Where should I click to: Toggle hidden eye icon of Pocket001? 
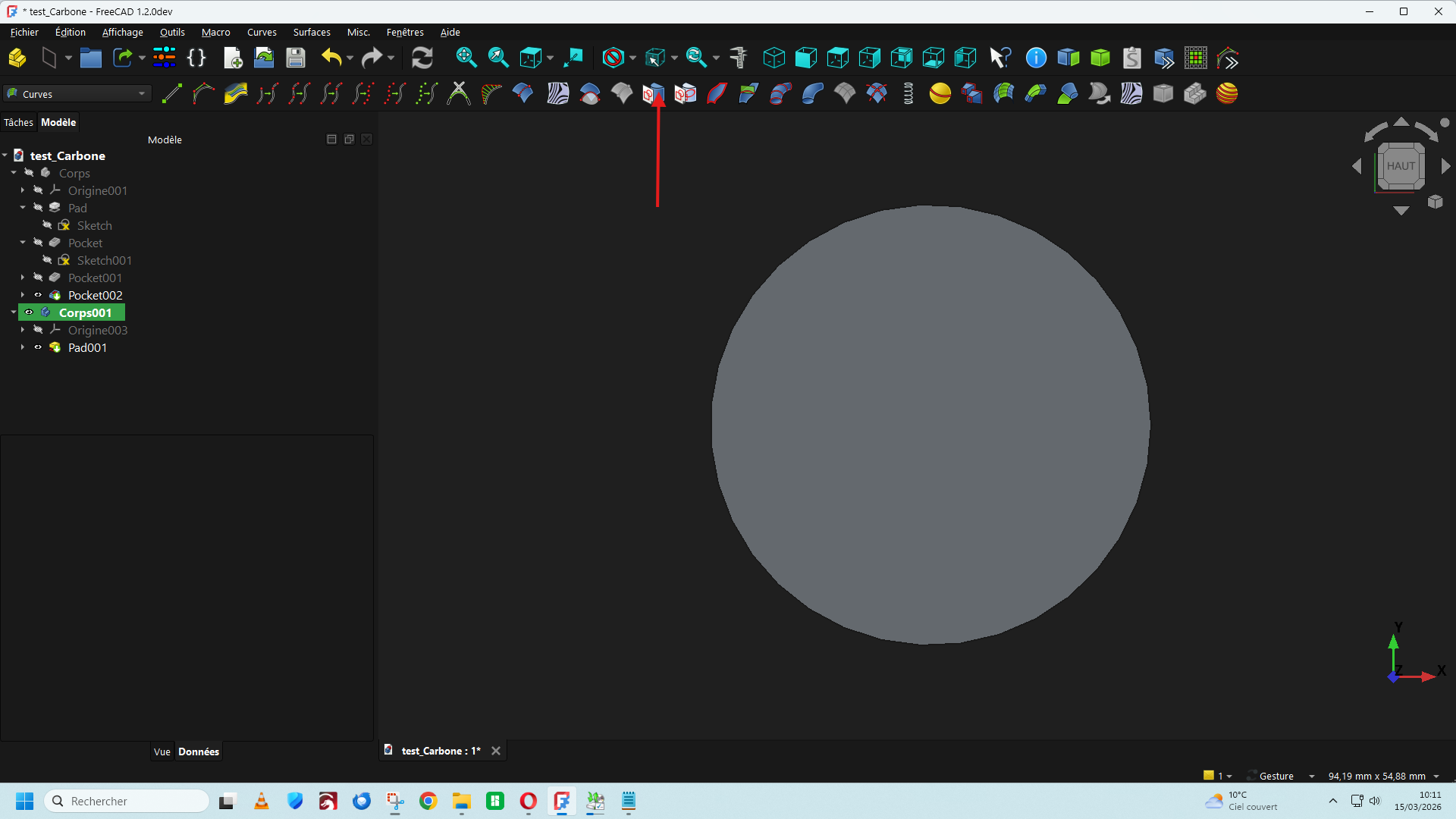(x=38, y=278)
